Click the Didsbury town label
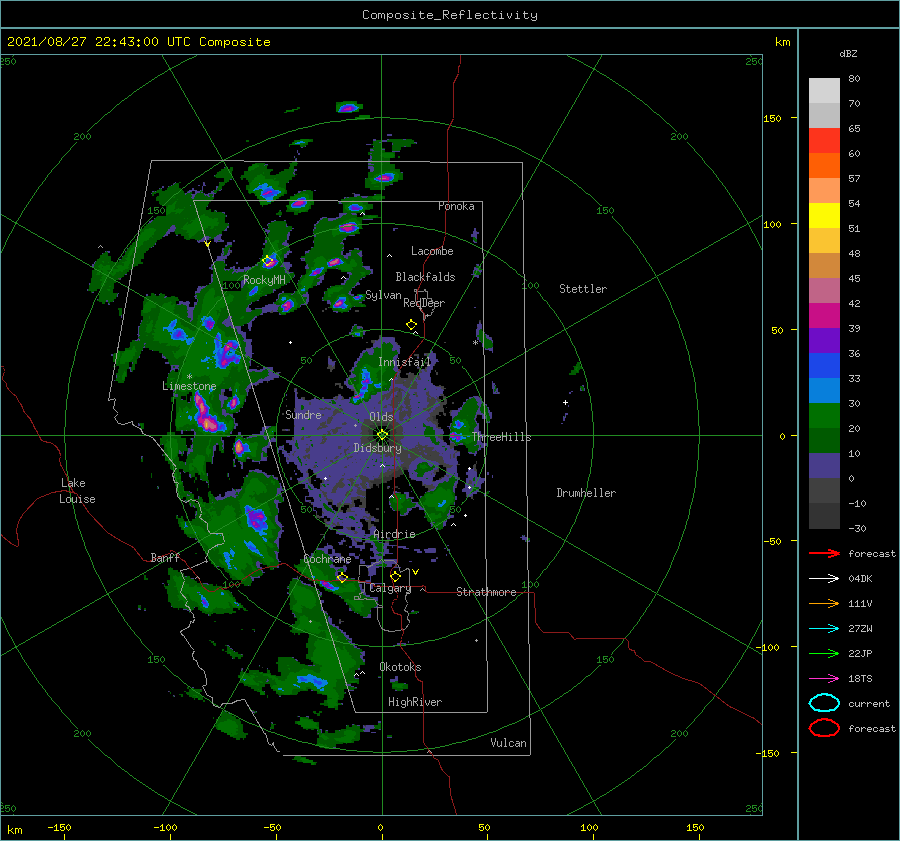900x841 pixels. tap(378, 448)
